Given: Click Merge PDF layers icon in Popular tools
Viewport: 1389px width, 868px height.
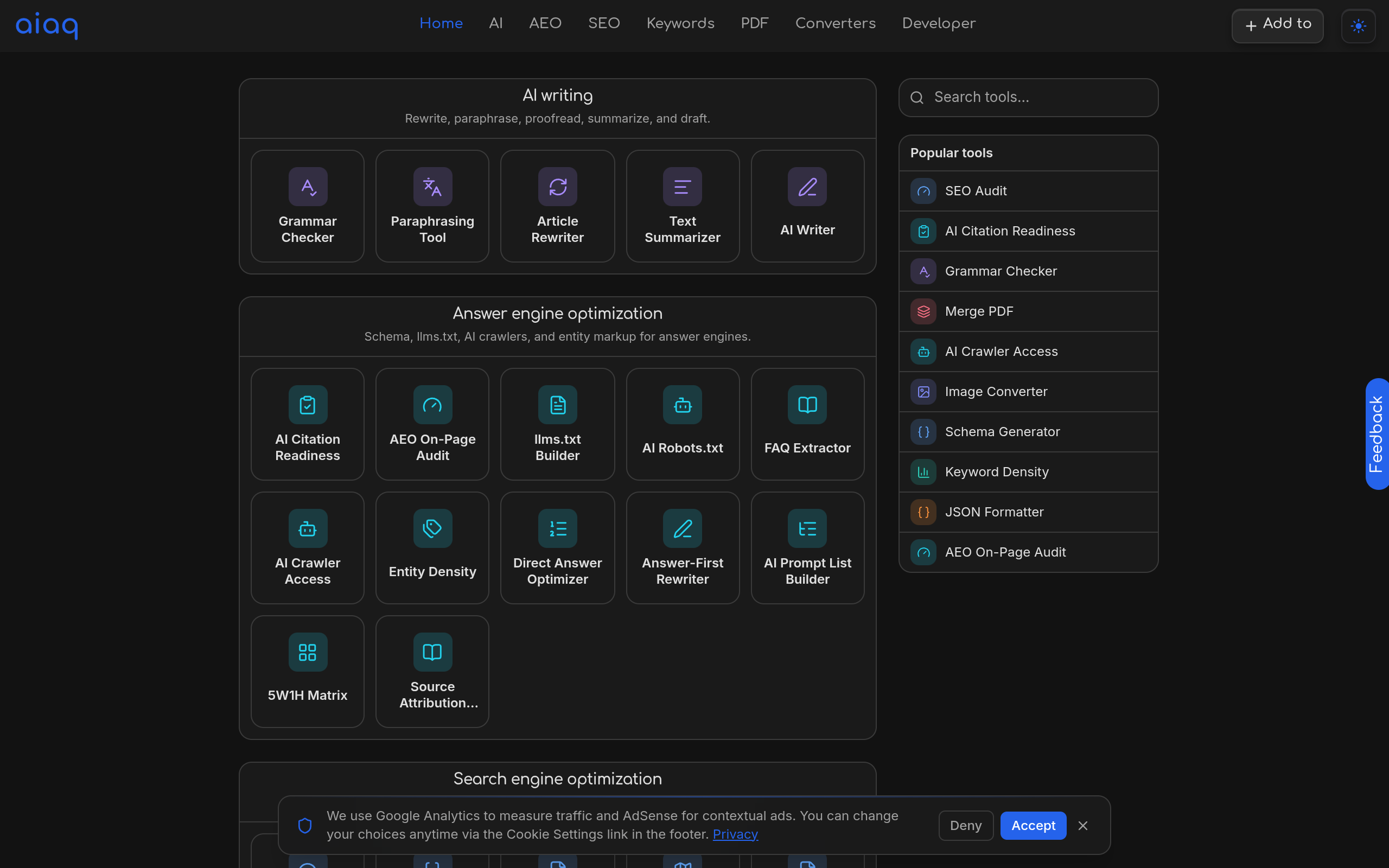Looking at the screenshot, I should 923,312.
